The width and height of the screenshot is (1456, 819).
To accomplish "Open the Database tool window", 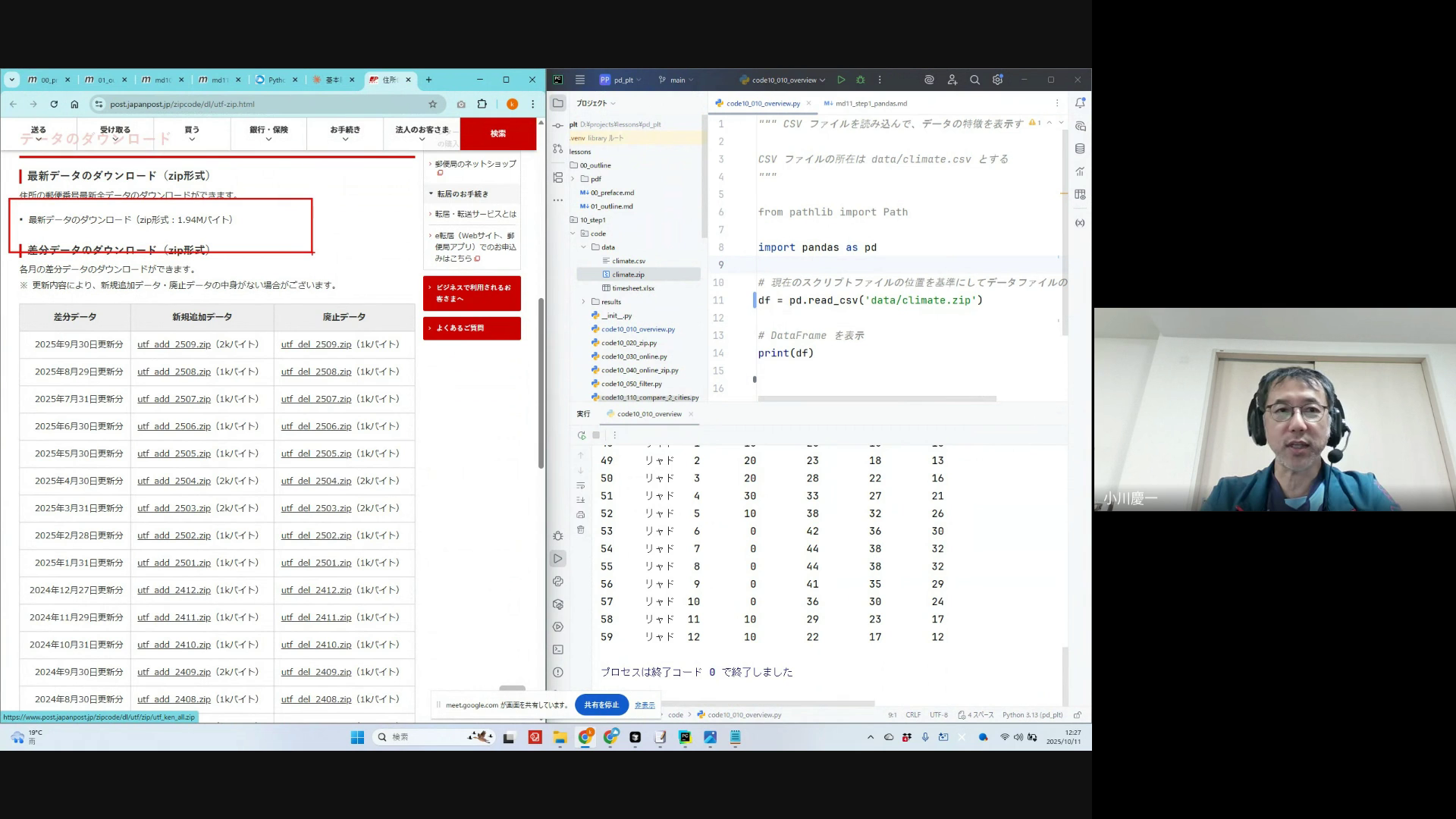I will 1080,149.
